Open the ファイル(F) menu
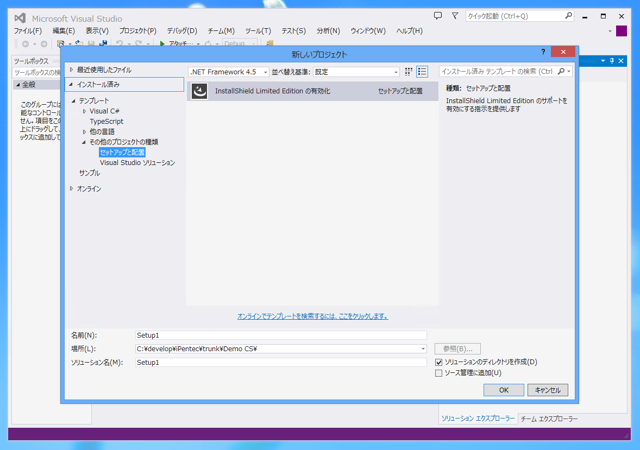The height and width of the screenshot is (450, 640). (x=28, y=31)
